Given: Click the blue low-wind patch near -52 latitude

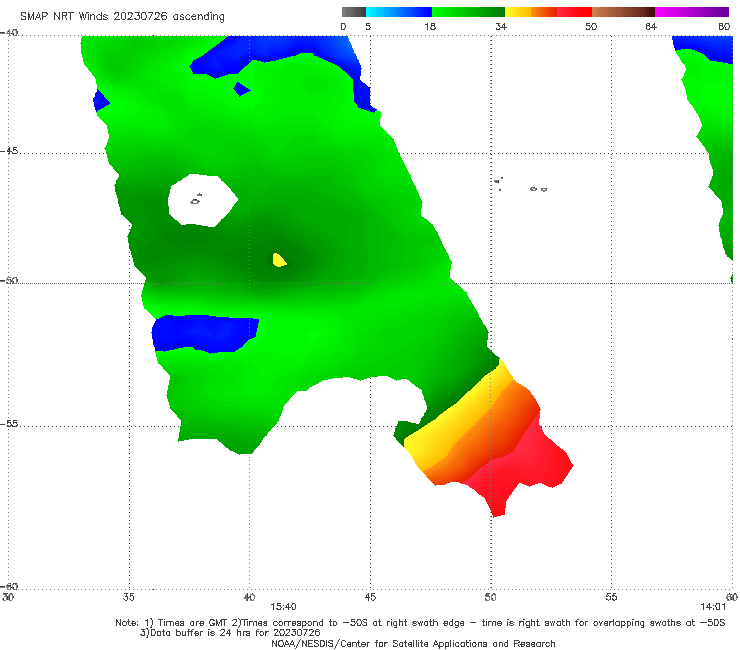Looking at the screenshot, I should 205,333.
